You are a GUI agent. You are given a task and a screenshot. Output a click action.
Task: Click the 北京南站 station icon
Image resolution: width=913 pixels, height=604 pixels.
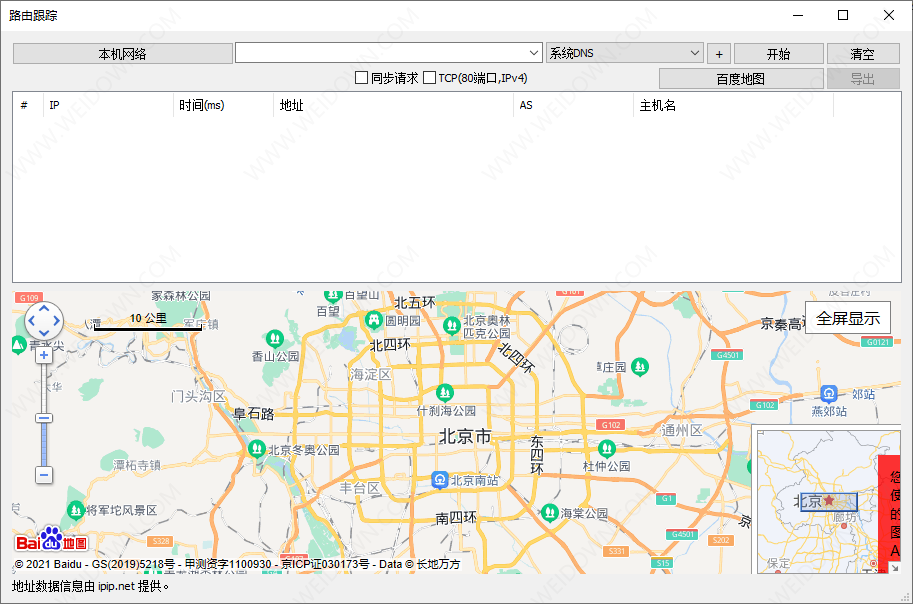point(439,480)
